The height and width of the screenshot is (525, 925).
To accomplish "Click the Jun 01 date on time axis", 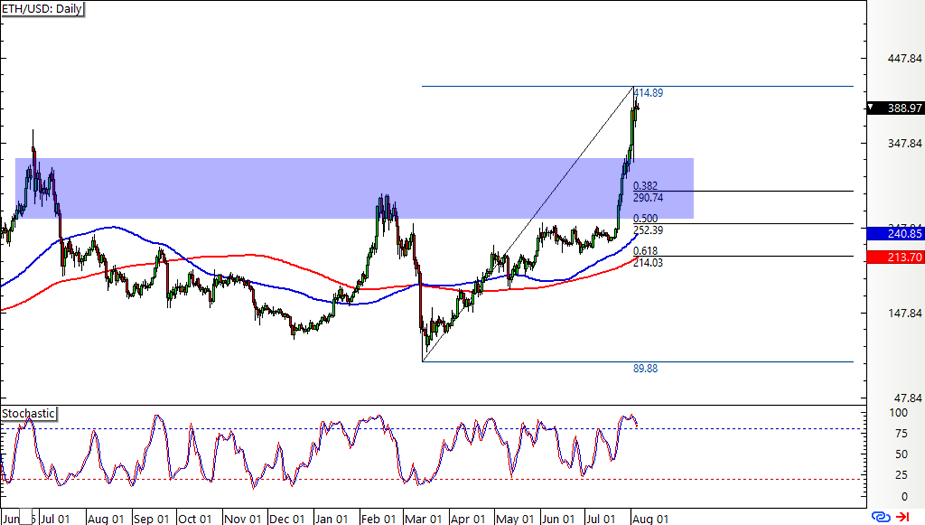I will pyautogui.click(x=558, y=519).
